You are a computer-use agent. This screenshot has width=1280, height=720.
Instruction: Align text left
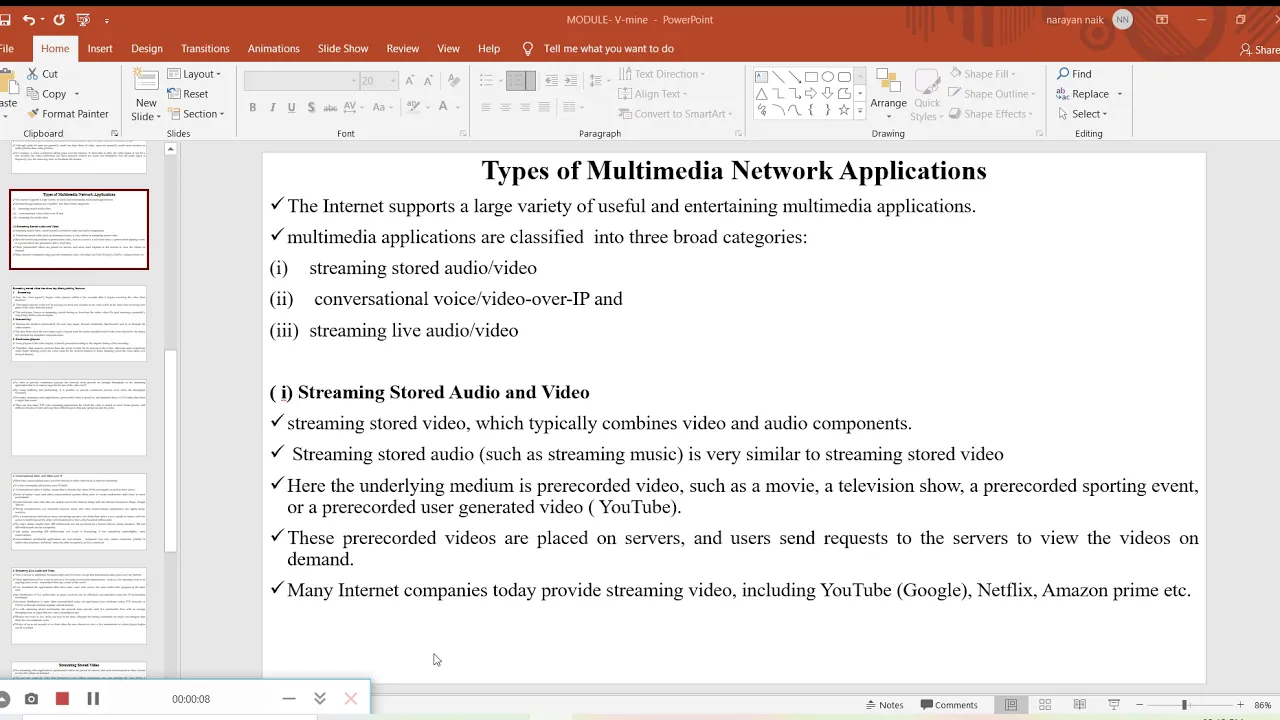tap(486, 107)
